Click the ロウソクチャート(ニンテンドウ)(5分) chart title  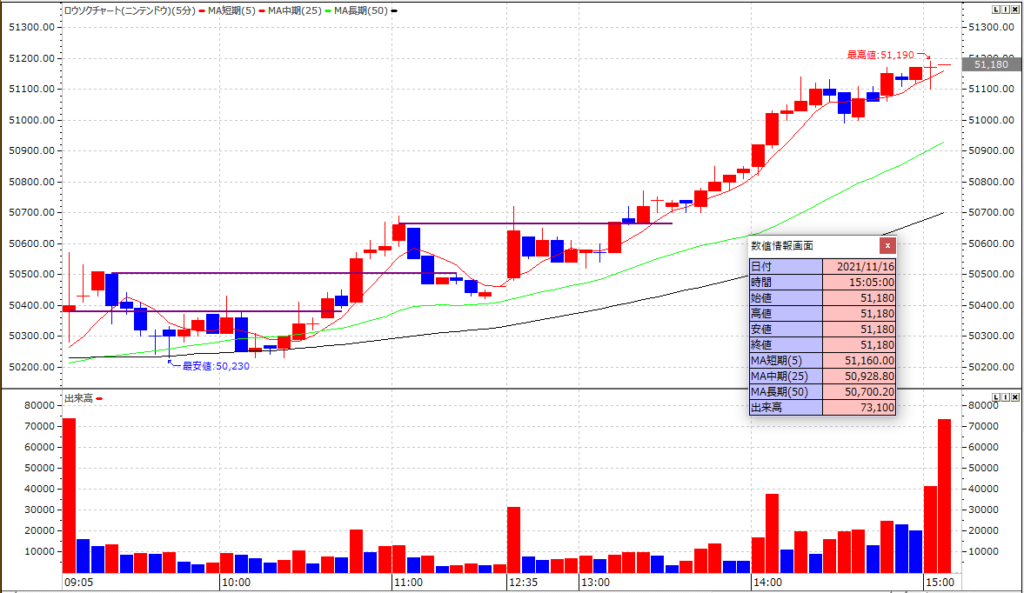pos(127,9)
